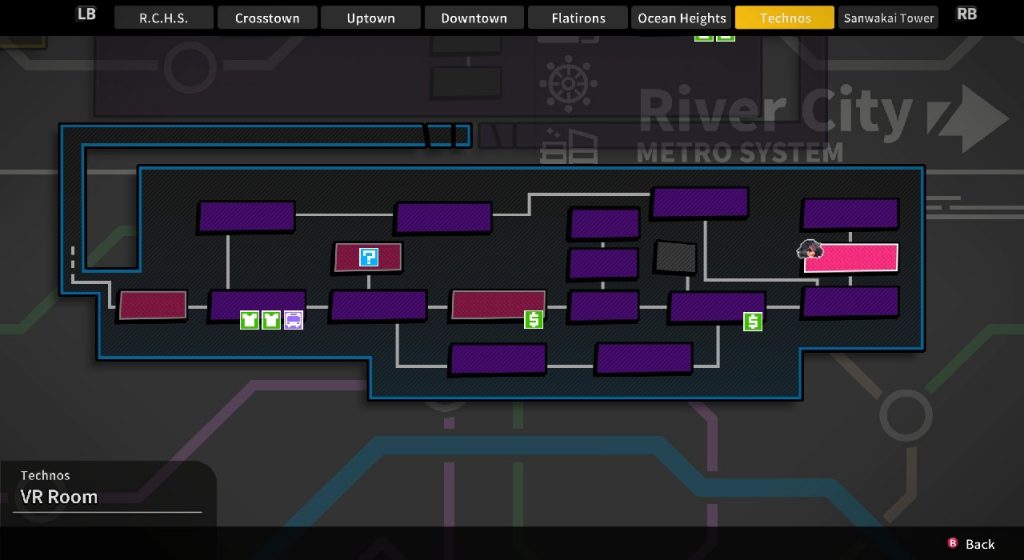Select the red room containing the question mark
The image size is (1024, 560).
tap(368, 257)
